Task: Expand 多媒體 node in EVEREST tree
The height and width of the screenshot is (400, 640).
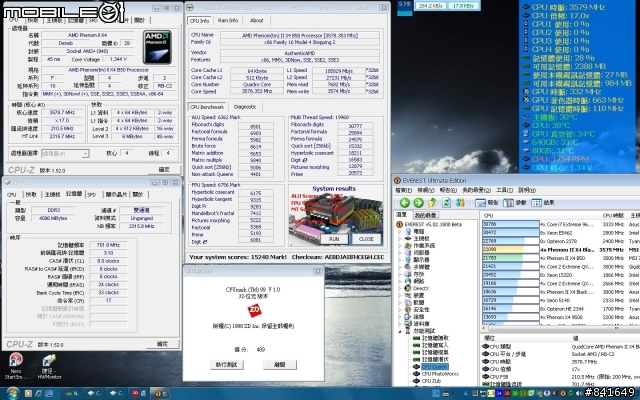Action: [400, 267]
